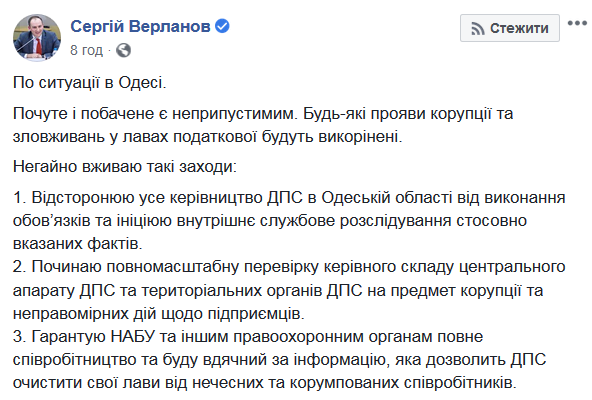Click the globe public-audience icon
Viewport: 592px width, 400px height.
(x=123, y=50)
